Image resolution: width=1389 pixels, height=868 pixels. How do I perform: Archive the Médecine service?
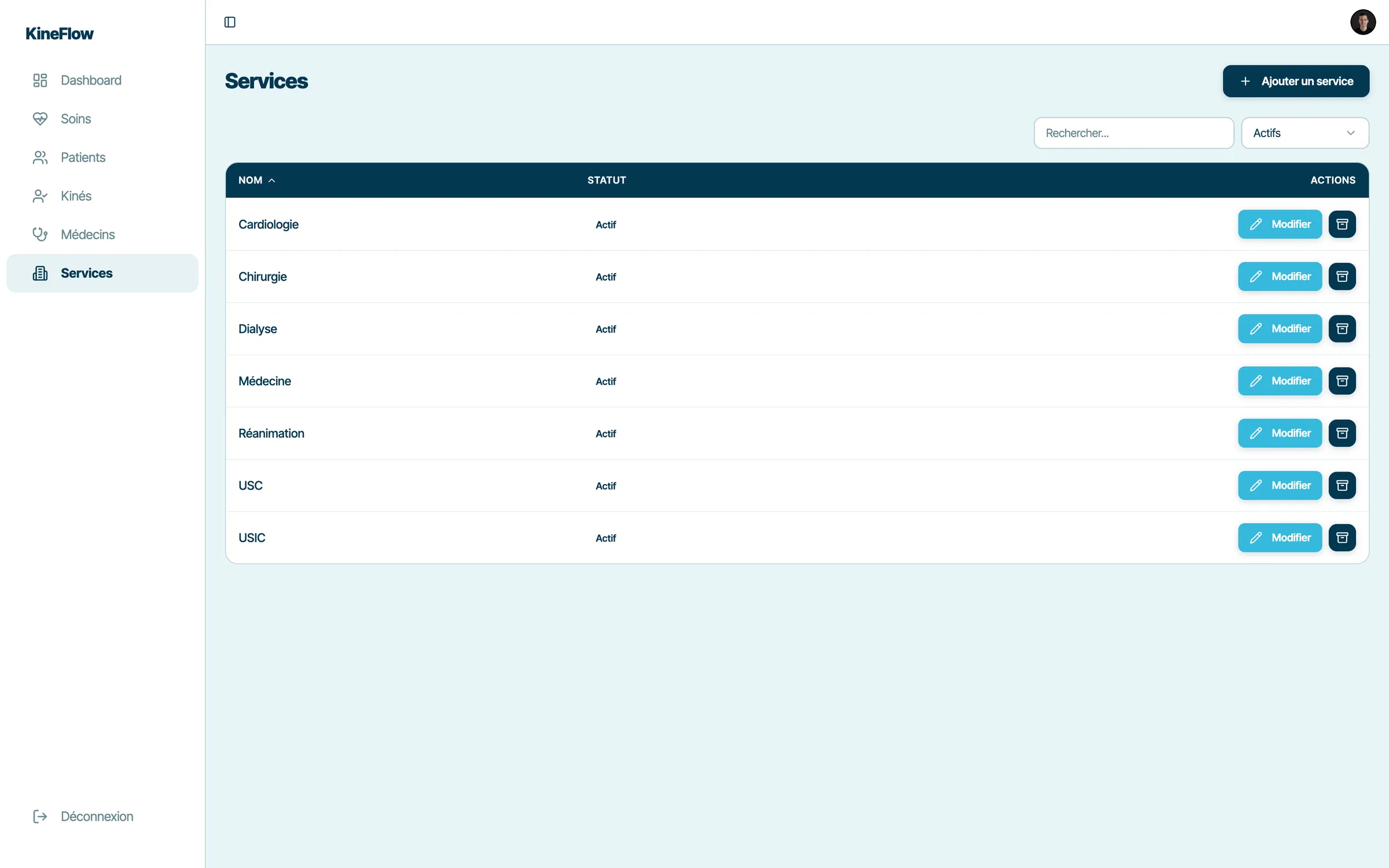1342,381
